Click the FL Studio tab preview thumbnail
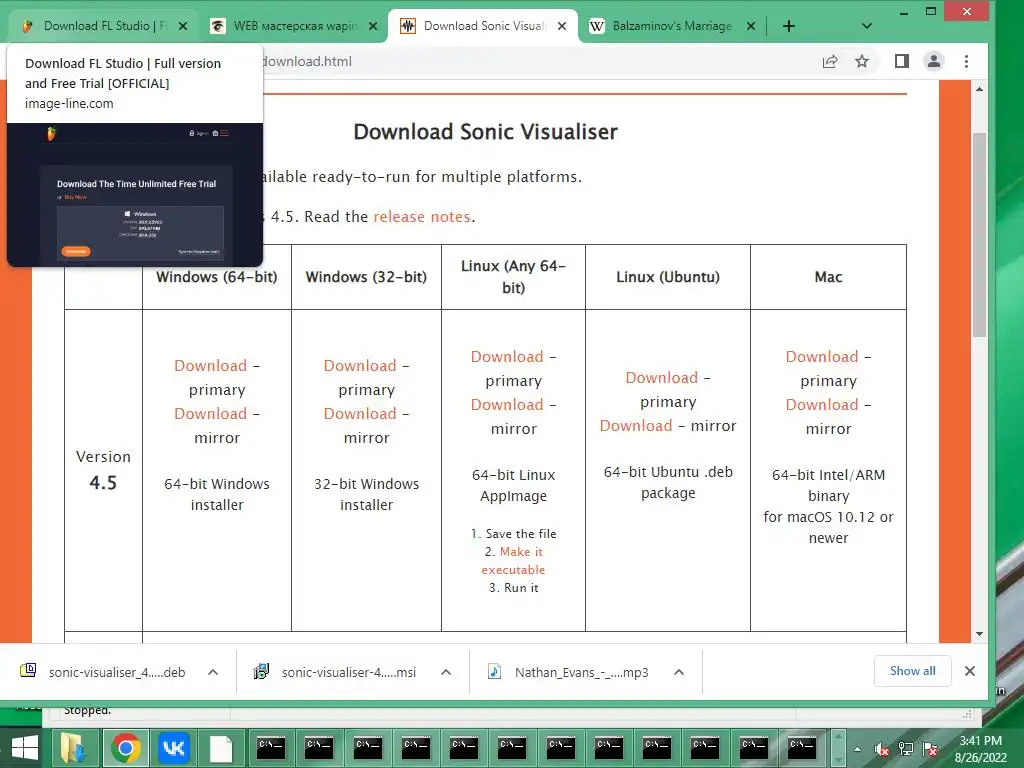 pyautogui.click(x=135, y=195)
